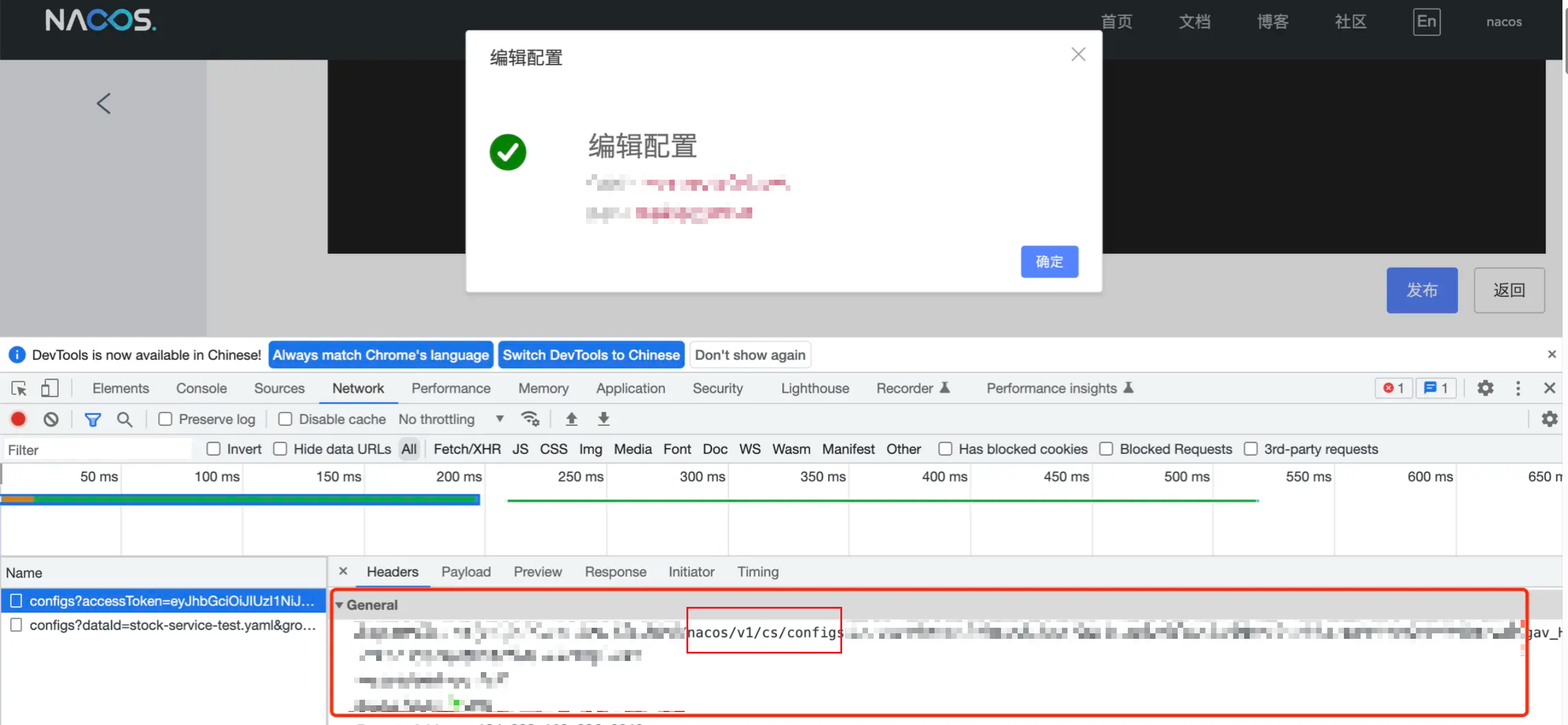Toggle the network filter funnel icon
Image resolution: width=1568 pixels, height=725 pixels.
point(92,419)
